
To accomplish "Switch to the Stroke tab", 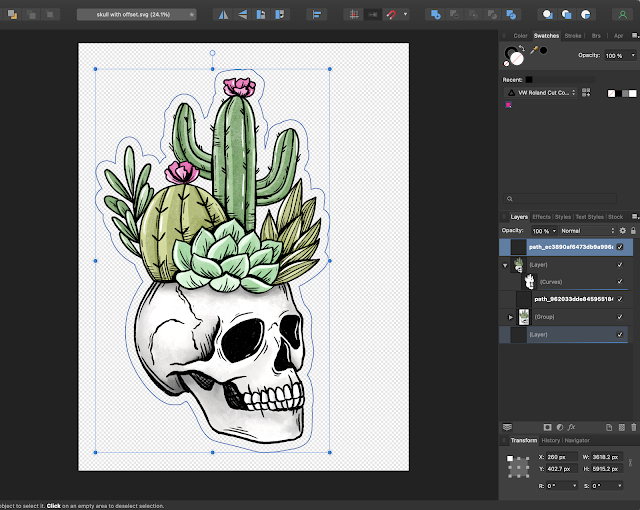I will pyautogui.click(x=573, y=35).
